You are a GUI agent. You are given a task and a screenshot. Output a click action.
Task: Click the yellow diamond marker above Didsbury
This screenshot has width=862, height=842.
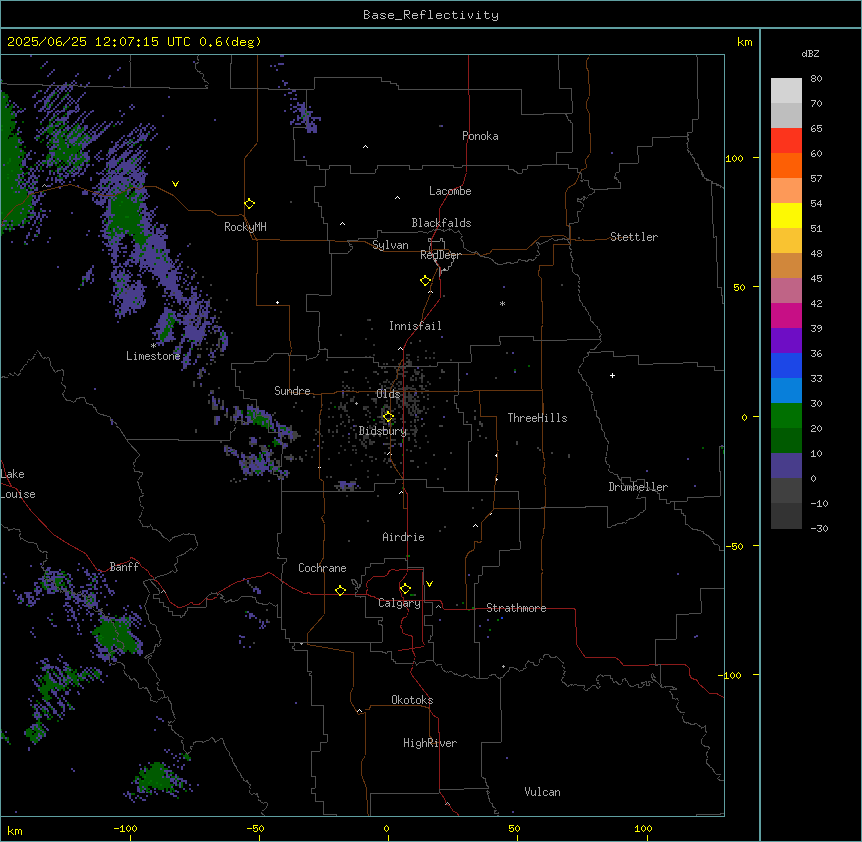388,417
